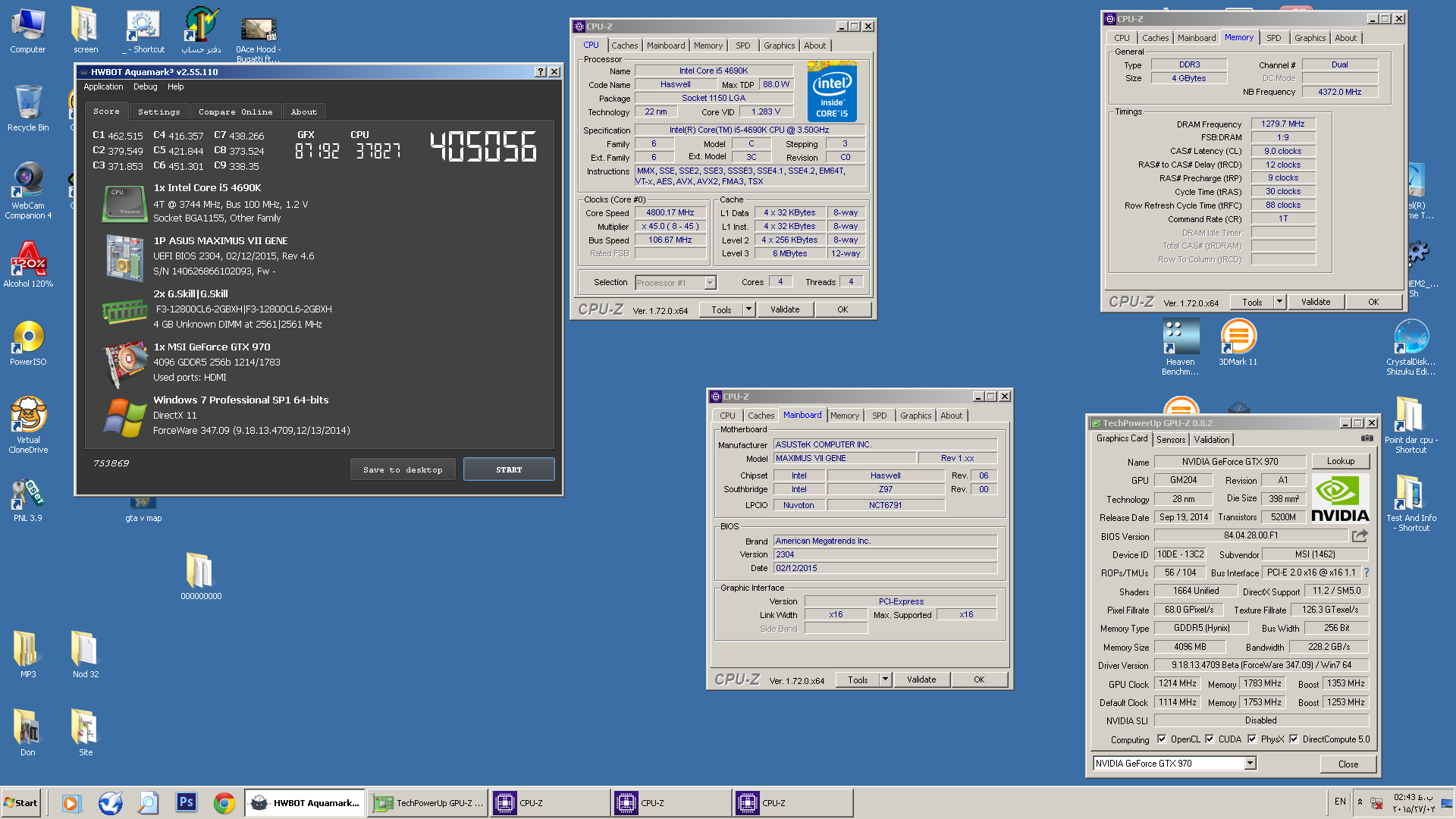Open the Application menu in Aquamark
This screenshot has height=819, width=1456.
pyautogui.click(x=103, y=87)
